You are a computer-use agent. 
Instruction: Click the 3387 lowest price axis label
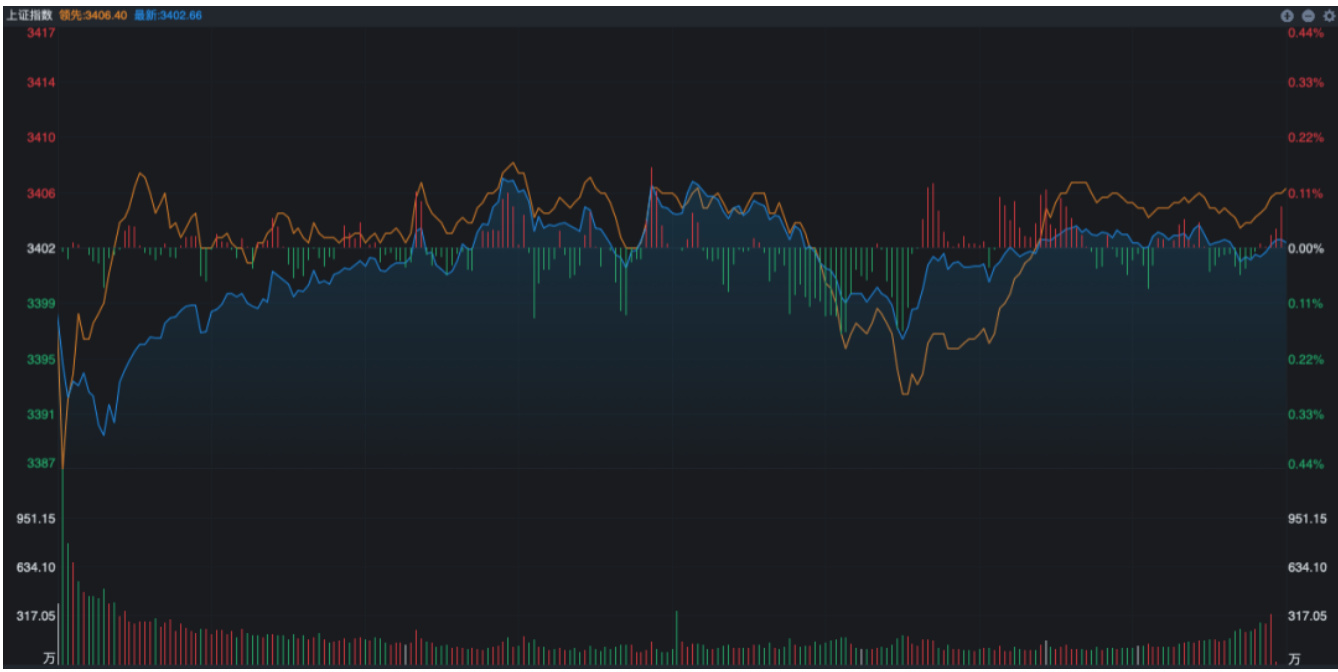41,464
